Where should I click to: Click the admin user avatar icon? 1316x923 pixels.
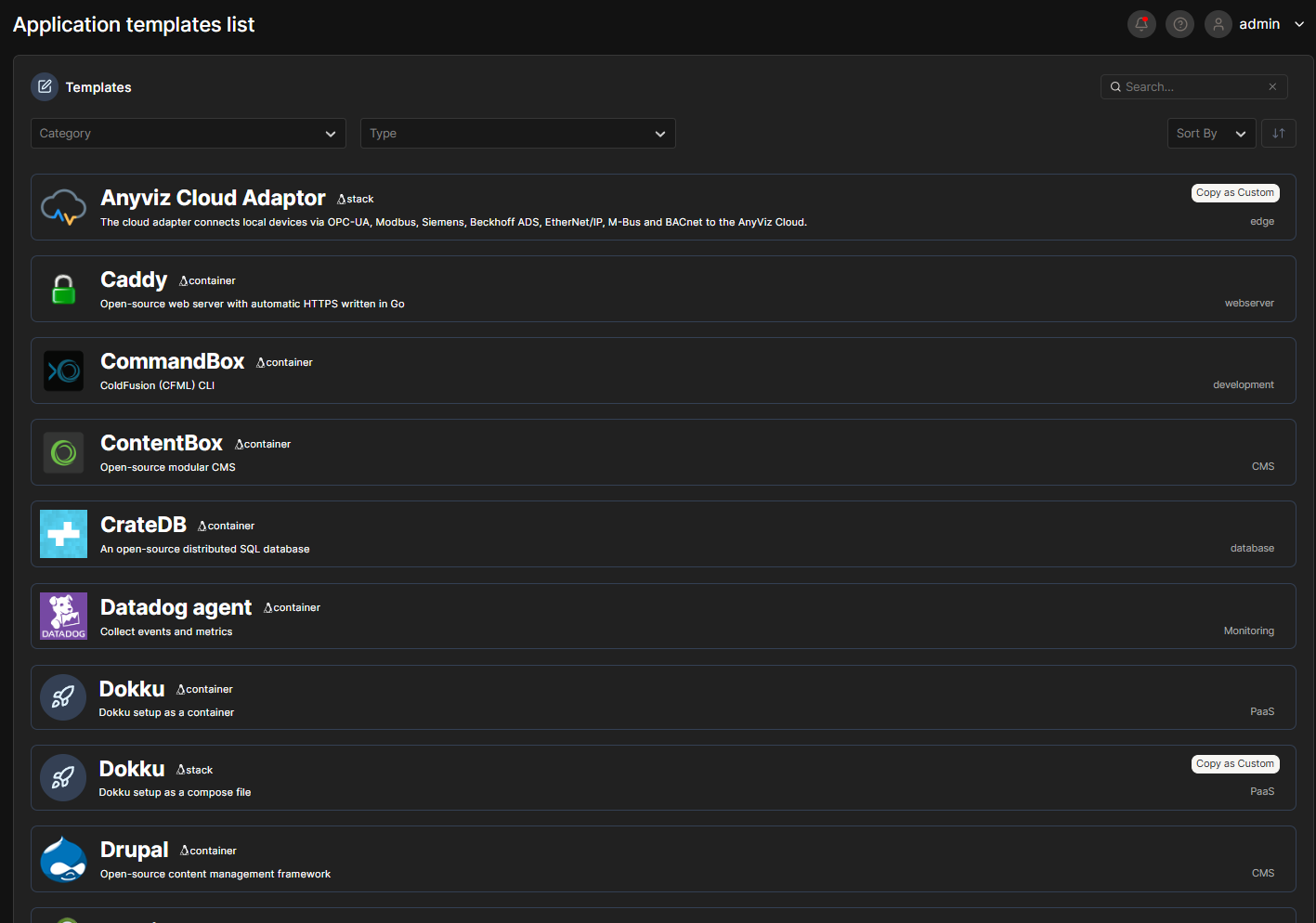[1218, 24]
